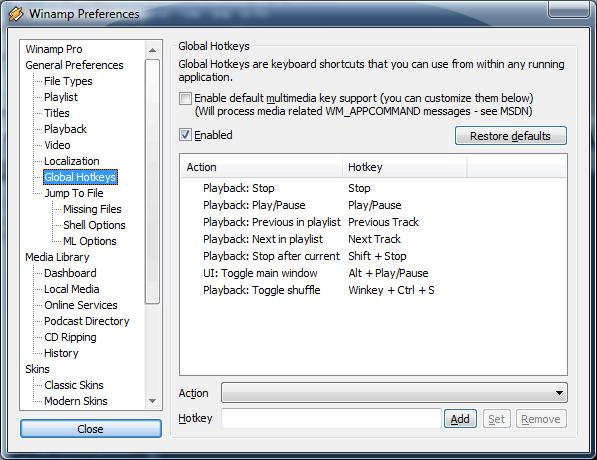Open the Podcast Directory page
The height and width of the screenshot is (460, 597).
pyautogui.click(x=87, y=321)
